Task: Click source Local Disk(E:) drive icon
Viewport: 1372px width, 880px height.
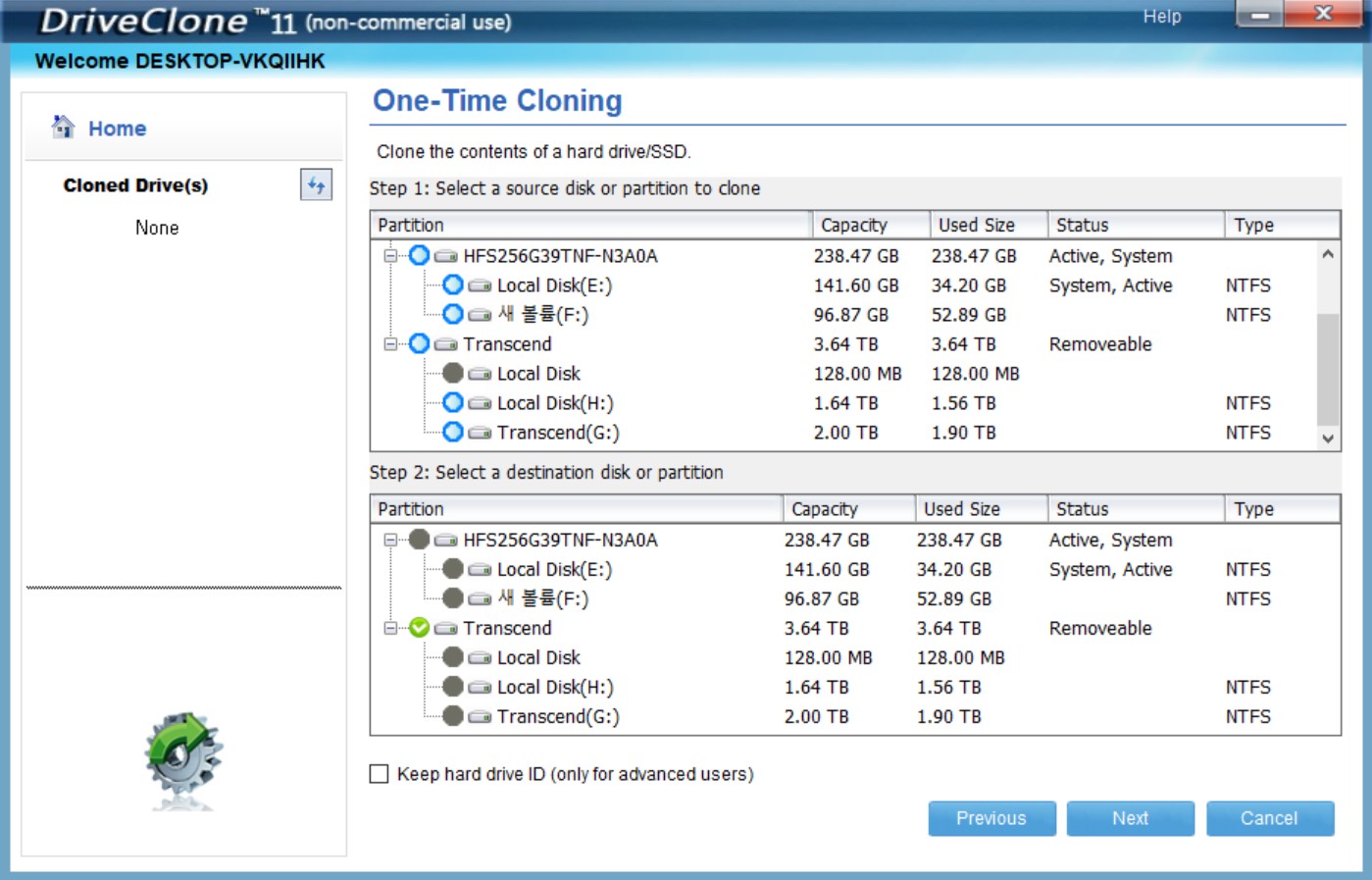Action: pos(480,285)
